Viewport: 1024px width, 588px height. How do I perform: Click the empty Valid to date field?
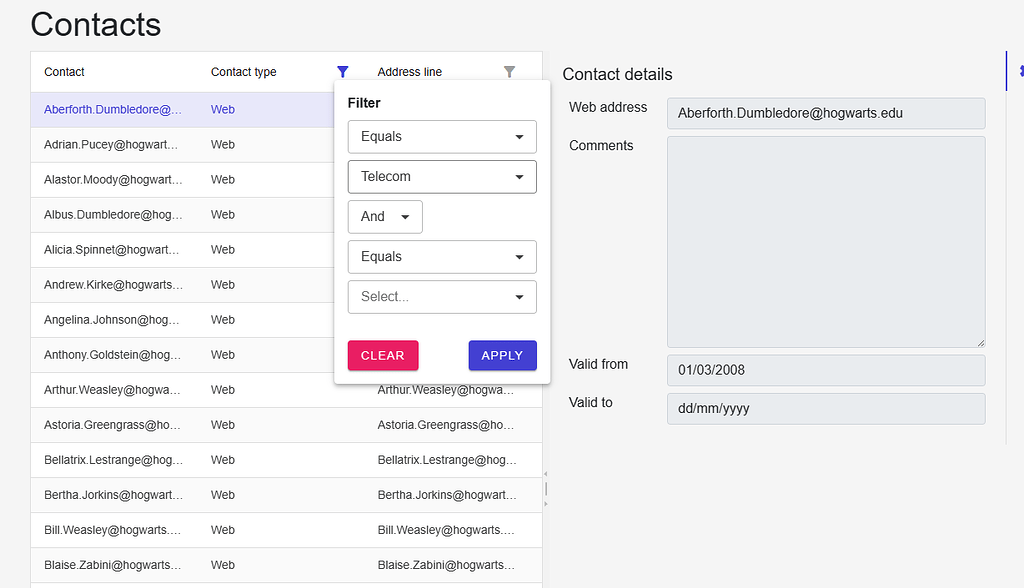coord(826,408)
